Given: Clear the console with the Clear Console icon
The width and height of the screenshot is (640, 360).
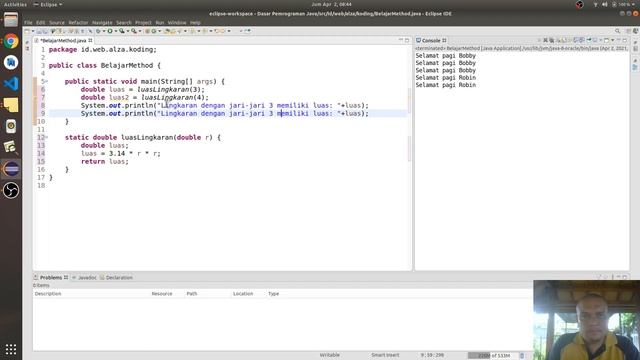Looking at the screenshot, I should click(x=558, y=40).
